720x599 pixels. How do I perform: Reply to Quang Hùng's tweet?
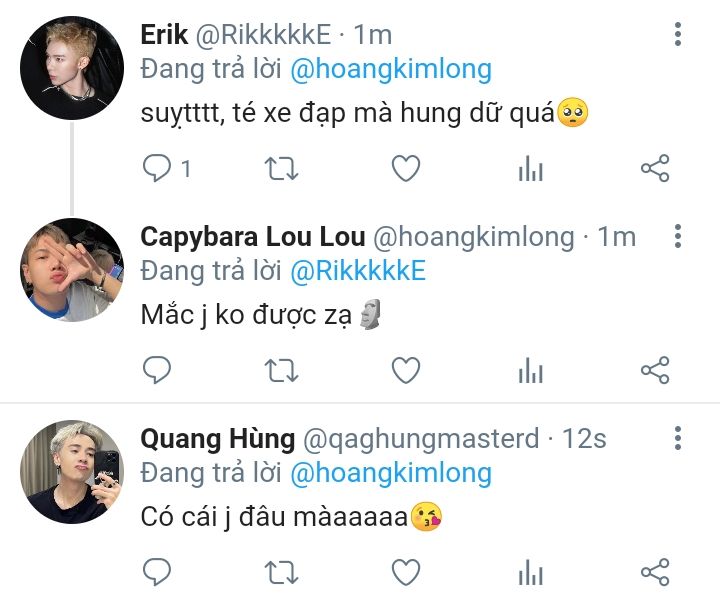[157, 572]
